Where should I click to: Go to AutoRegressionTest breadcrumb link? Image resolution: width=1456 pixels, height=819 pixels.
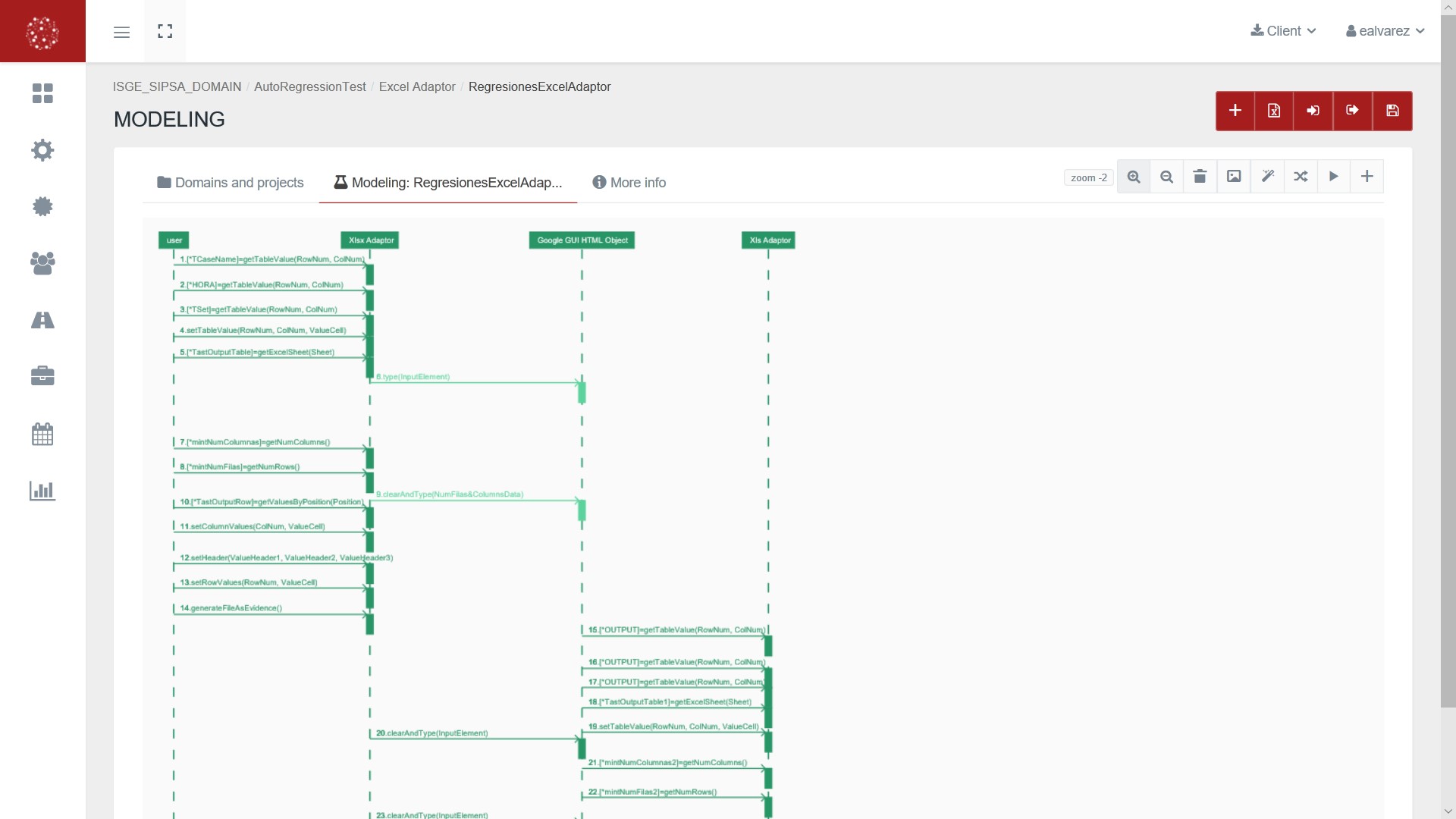click(309, 86)
